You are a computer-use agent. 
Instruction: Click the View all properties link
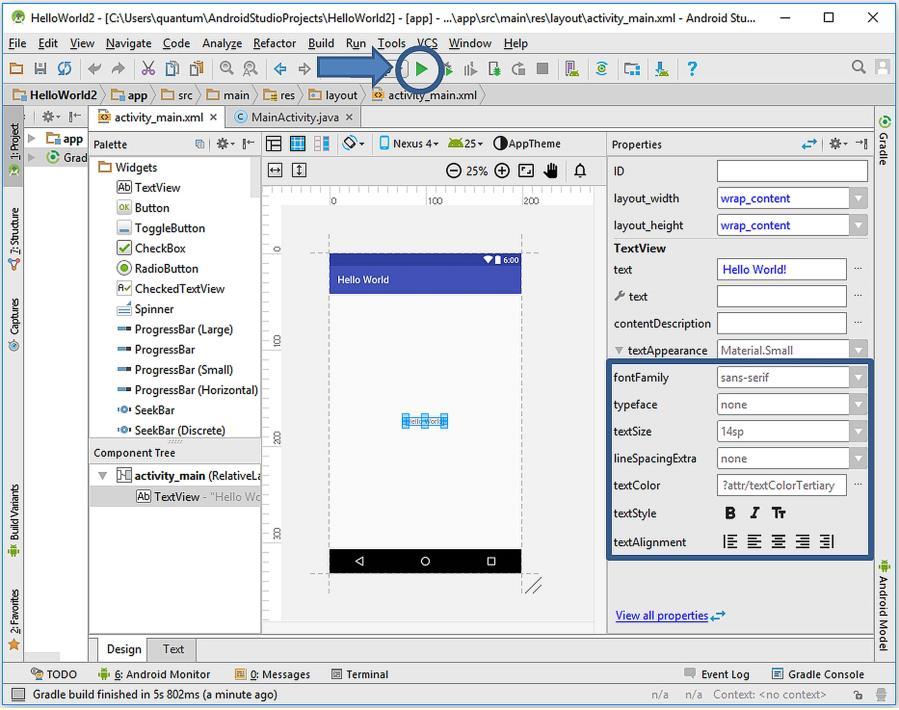(661, 615)
